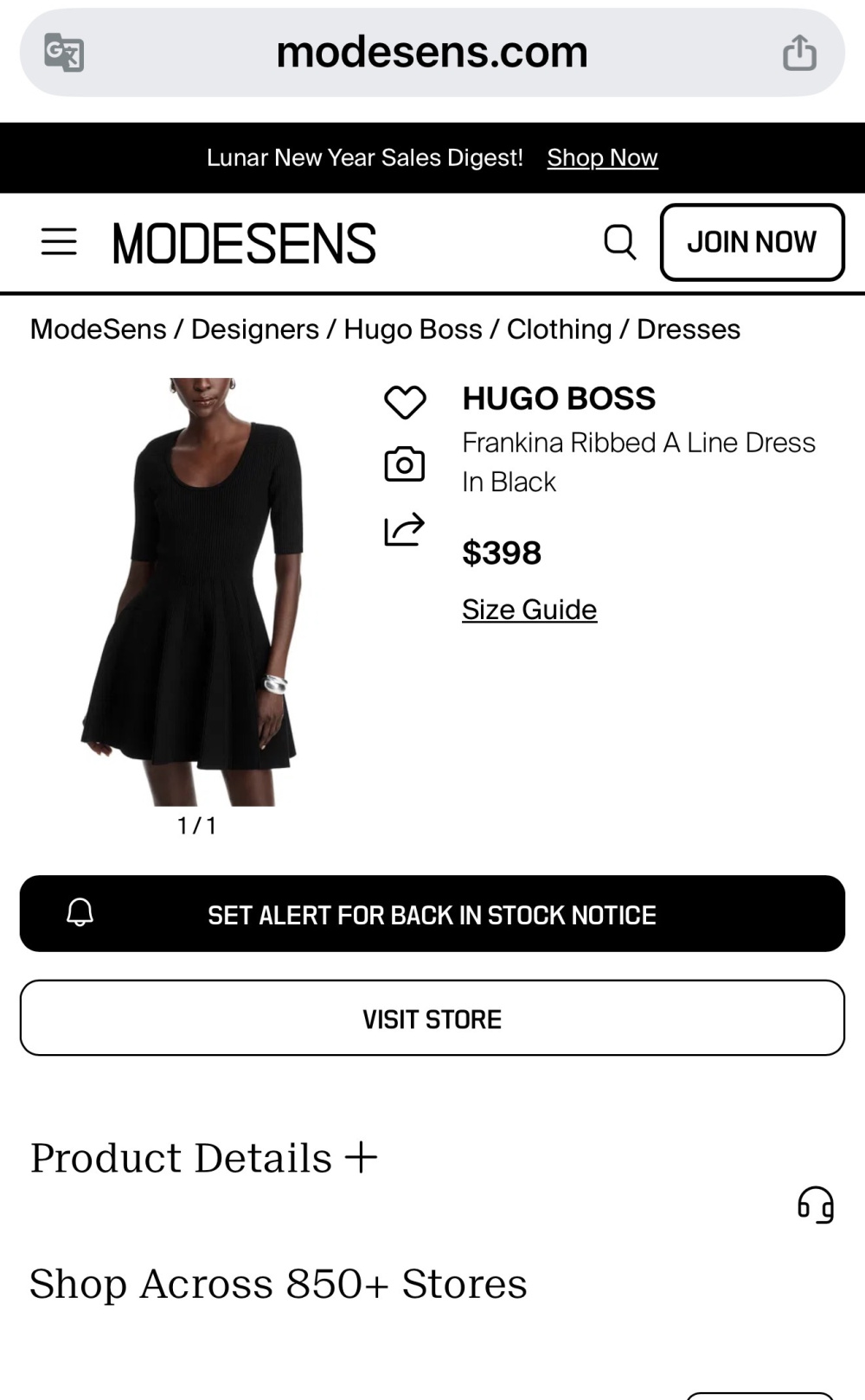
Task: Share product via arrow icon
Action: click(404, 529)
